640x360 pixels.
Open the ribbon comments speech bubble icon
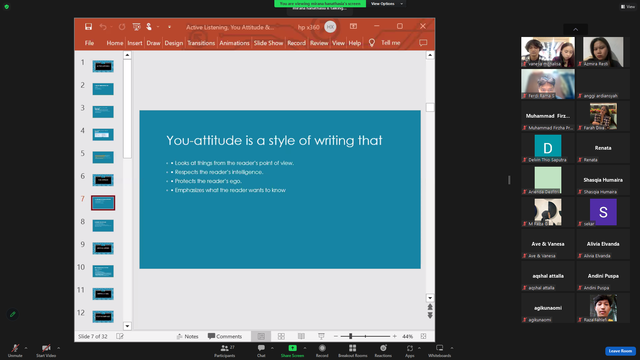pyautogui.click(x=423, y=43)
